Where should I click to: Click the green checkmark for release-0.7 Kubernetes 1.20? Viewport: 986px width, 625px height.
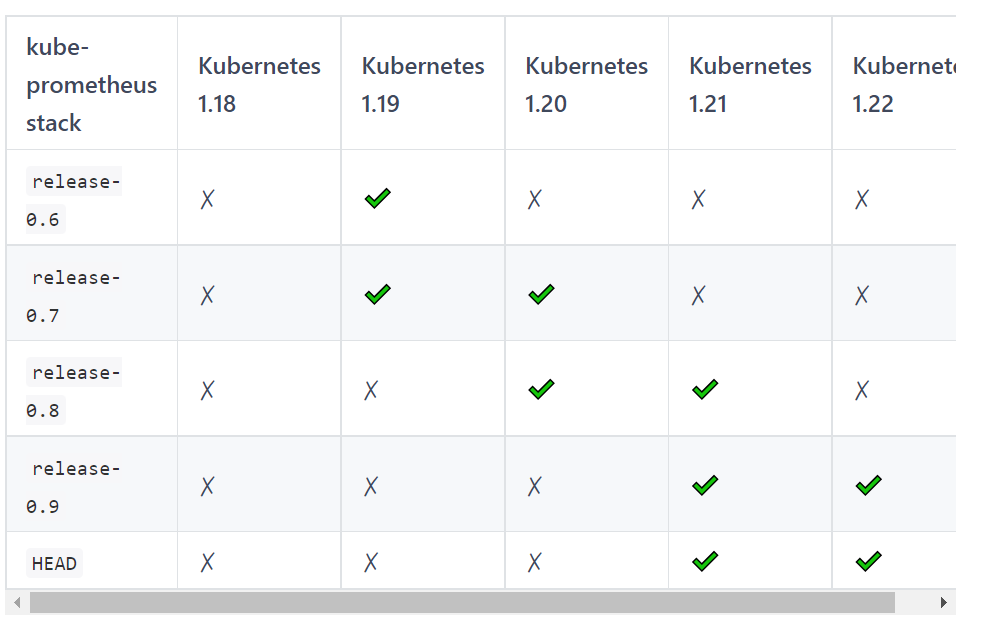click(541, 294)
